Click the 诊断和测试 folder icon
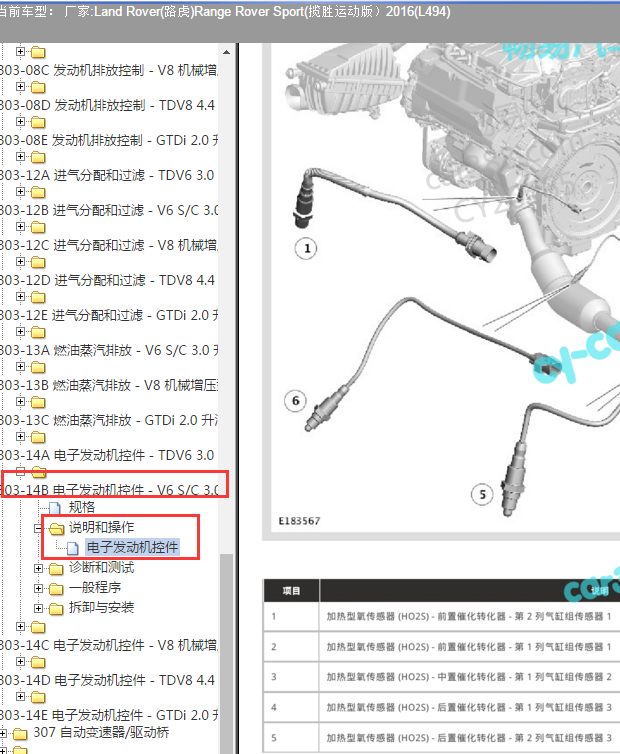Image resolution: width=620 pixels, height=754 pixels. [56, 569]
